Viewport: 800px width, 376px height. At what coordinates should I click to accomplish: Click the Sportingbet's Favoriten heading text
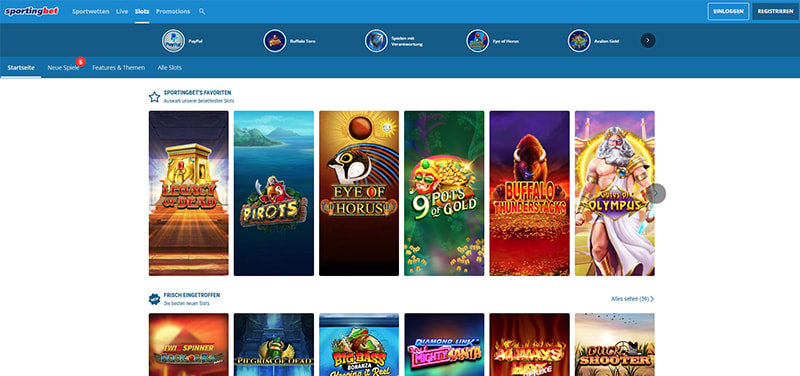click(197, 93)
